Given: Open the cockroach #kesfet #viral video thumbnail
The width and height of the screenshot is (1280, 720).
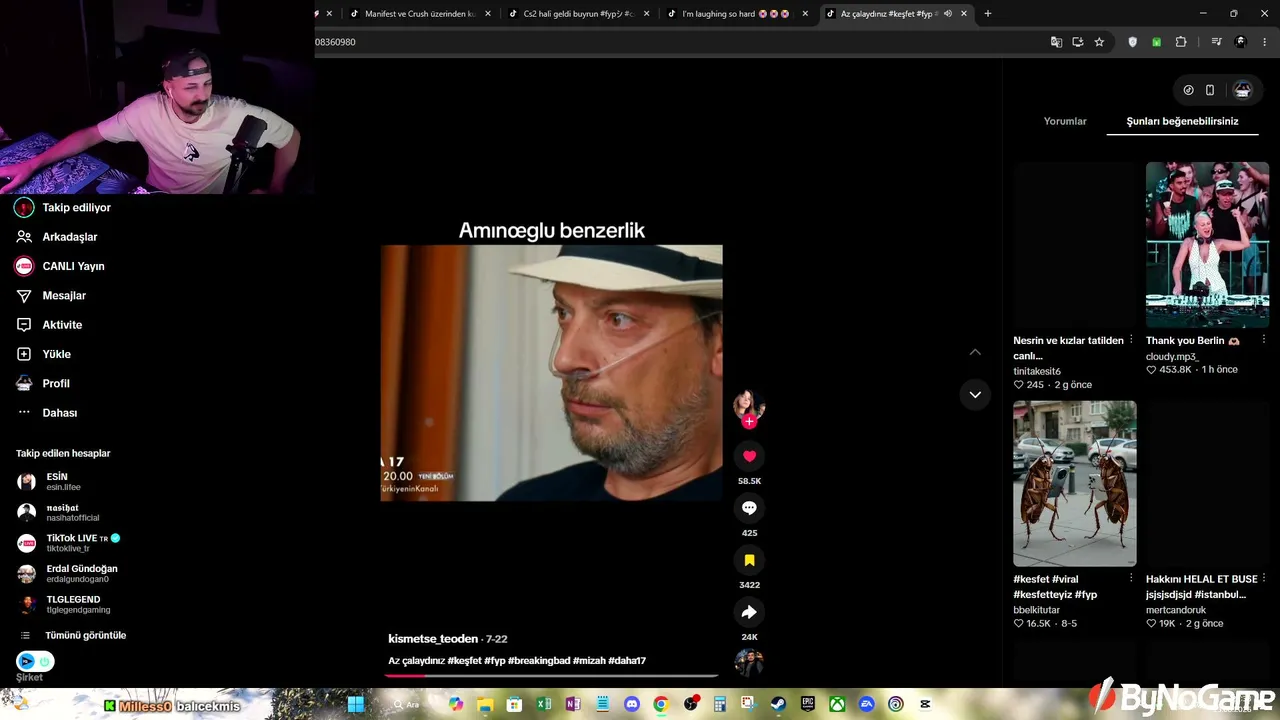Looking at the screenshot, I should click(x=1075, y=484).
